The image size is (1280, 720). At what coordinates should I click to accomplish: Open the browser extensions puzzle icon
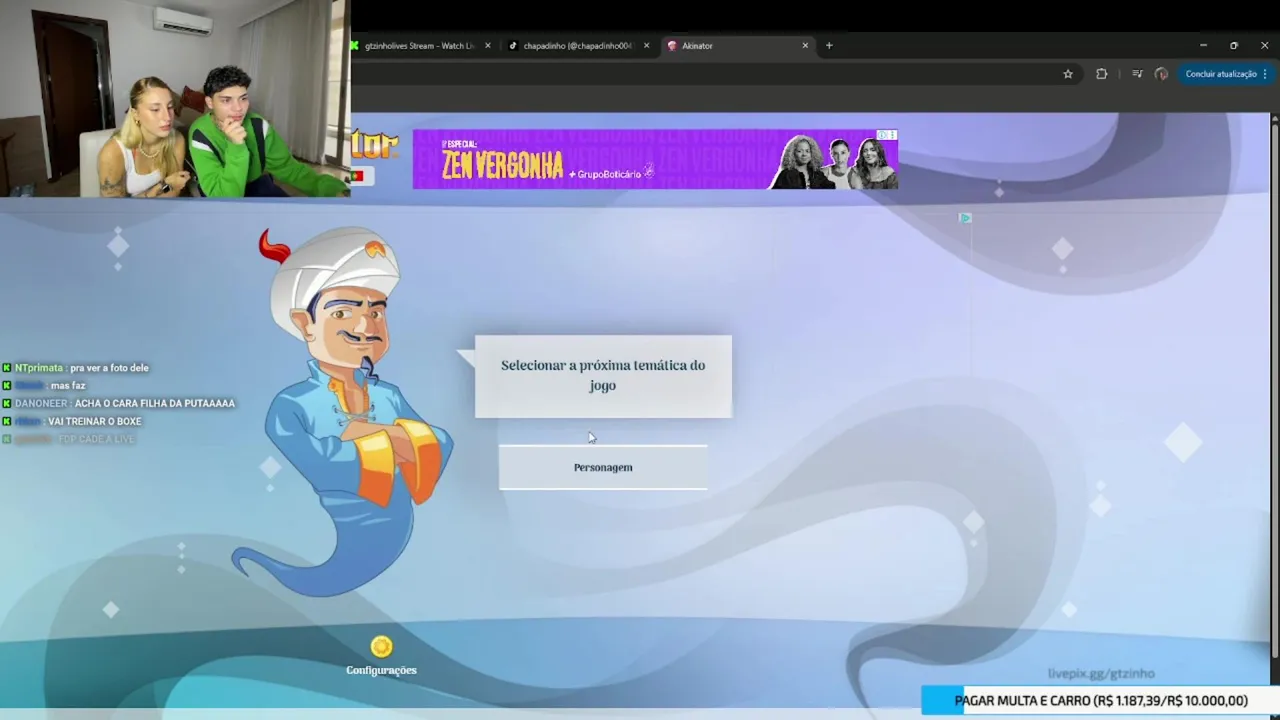tap(1102, 74)
